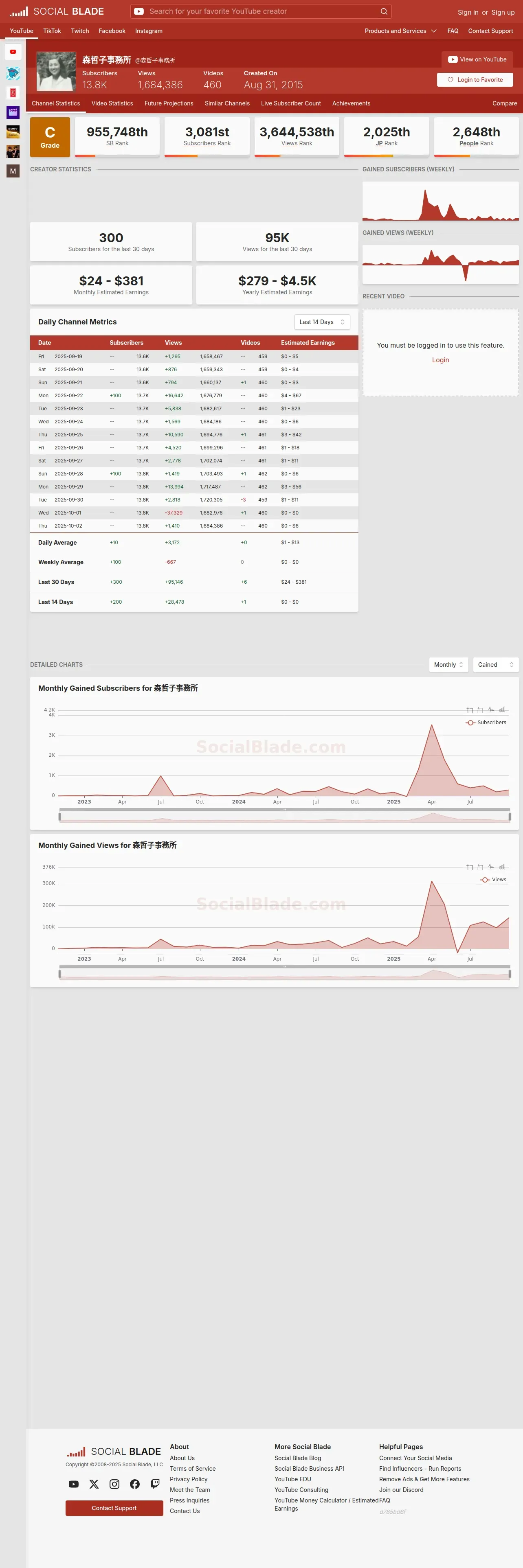Open the Last 14 Days dropdown
The image size is (523, 1568).
tap(322, 322)
